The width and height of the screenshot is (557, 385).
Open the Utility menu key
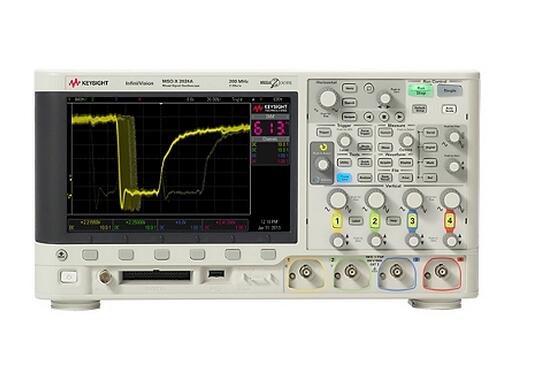pyautogui.click(x=344, y=163)
